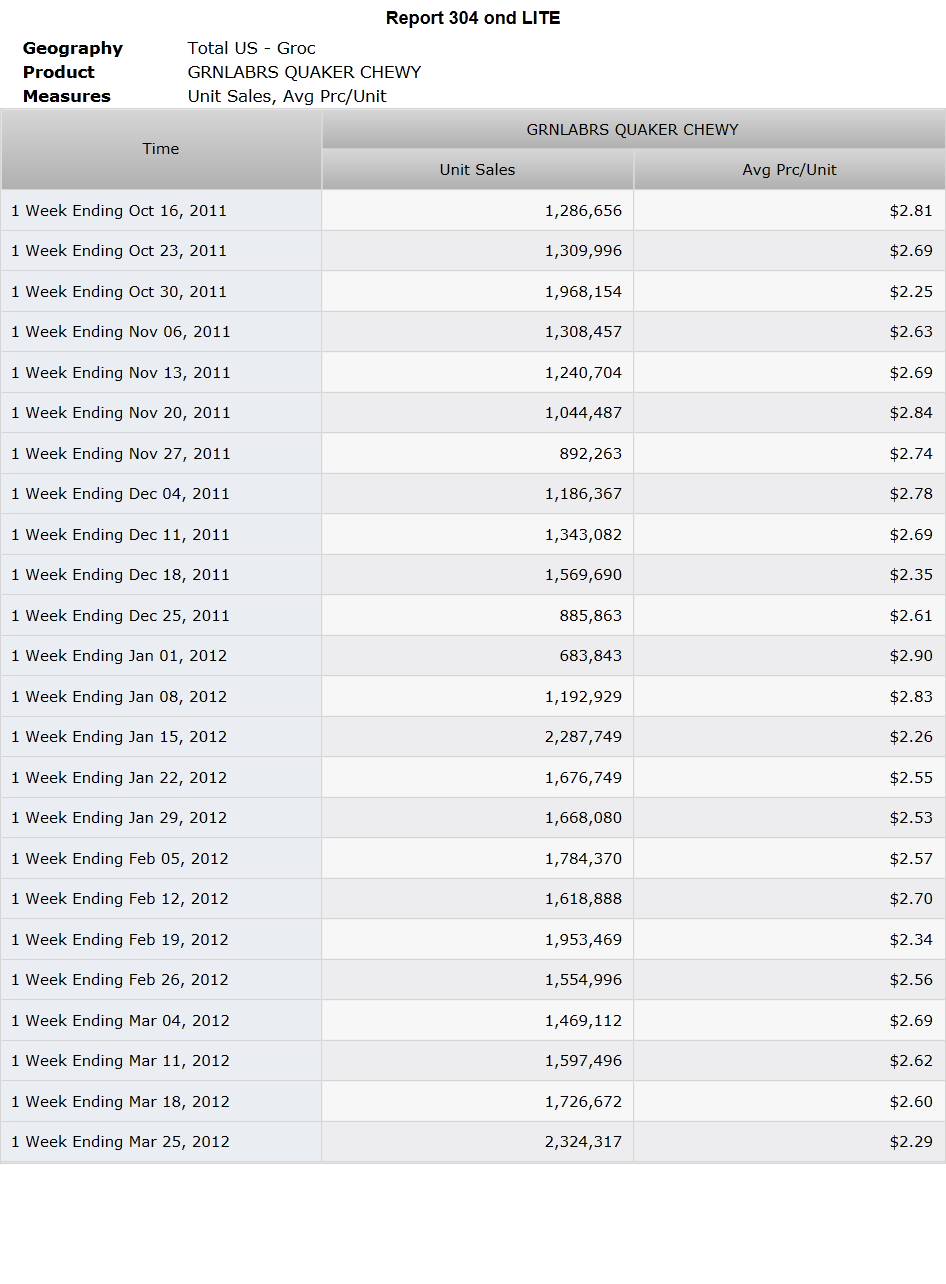Click the Product label
The image size is (946, 1284).
click(x=59, y=72)
